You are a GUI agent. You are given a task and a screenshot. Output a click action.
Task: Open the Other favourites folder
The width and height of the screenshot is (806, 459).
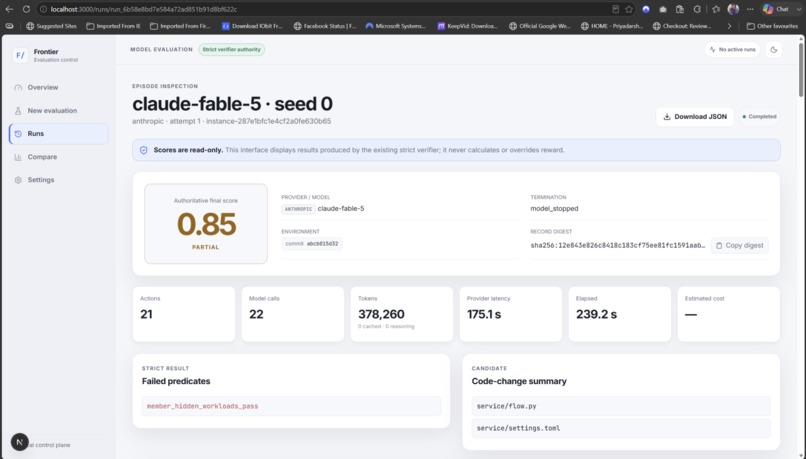click(x=772, y=26)
